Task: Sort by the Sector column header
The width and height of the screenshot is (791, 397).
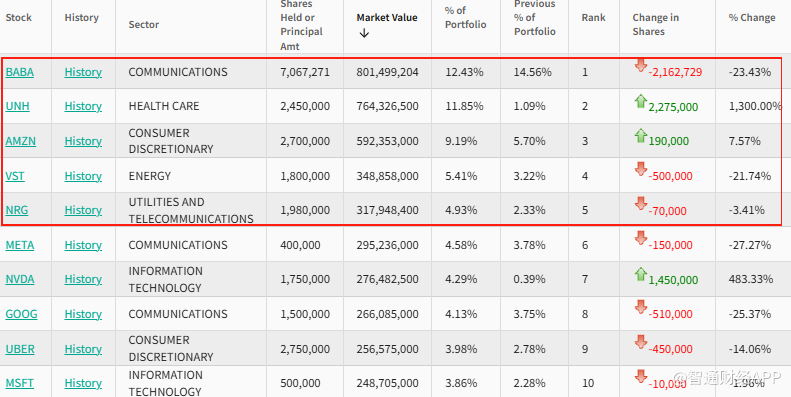Action: point(144,25)
